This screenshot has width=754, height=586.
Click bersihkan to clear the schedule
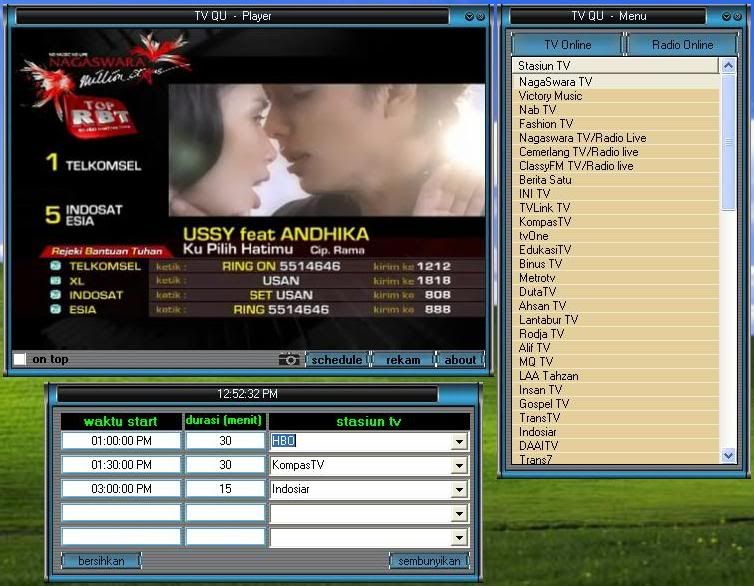pos(101,561)
